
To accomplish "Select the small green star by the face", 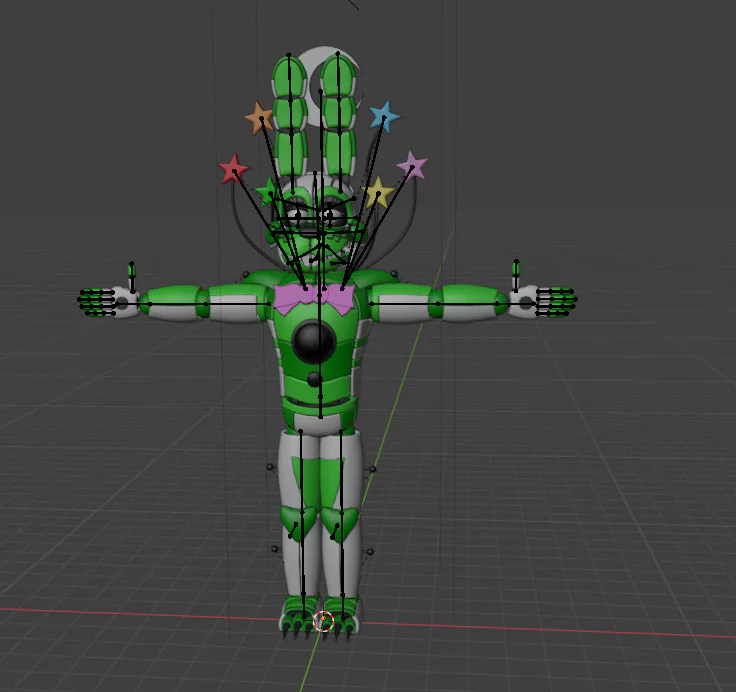I will [x=267, y=192].
